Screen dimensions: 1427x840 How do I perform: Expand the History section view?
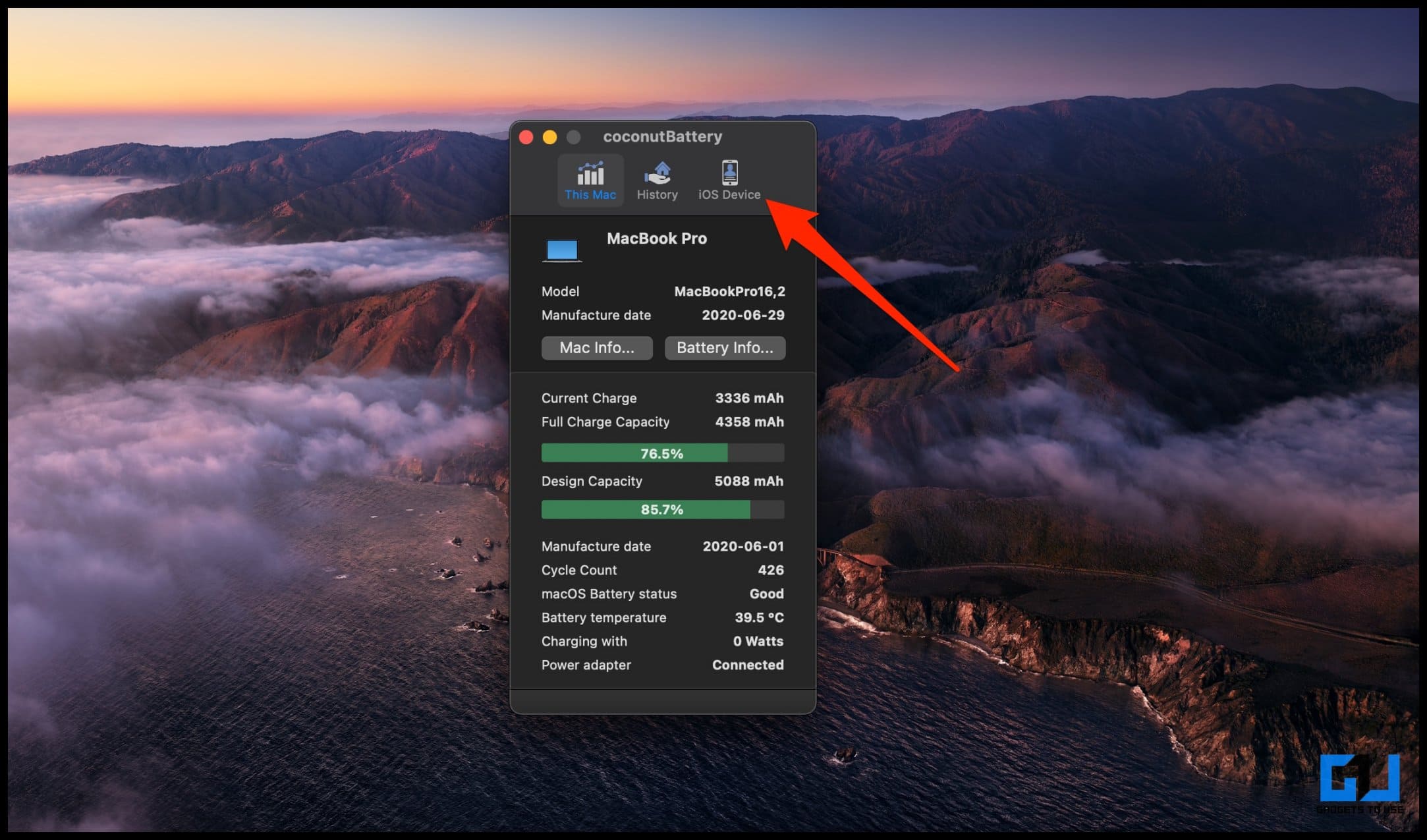656,182
